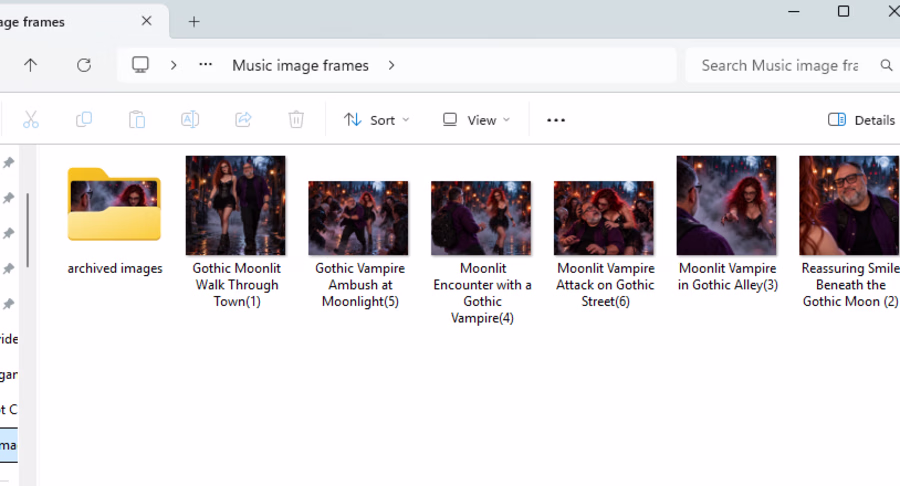The image size is (900, 486).
Task: Click the Delete trash can icon
Action: [x=296, y=119]
